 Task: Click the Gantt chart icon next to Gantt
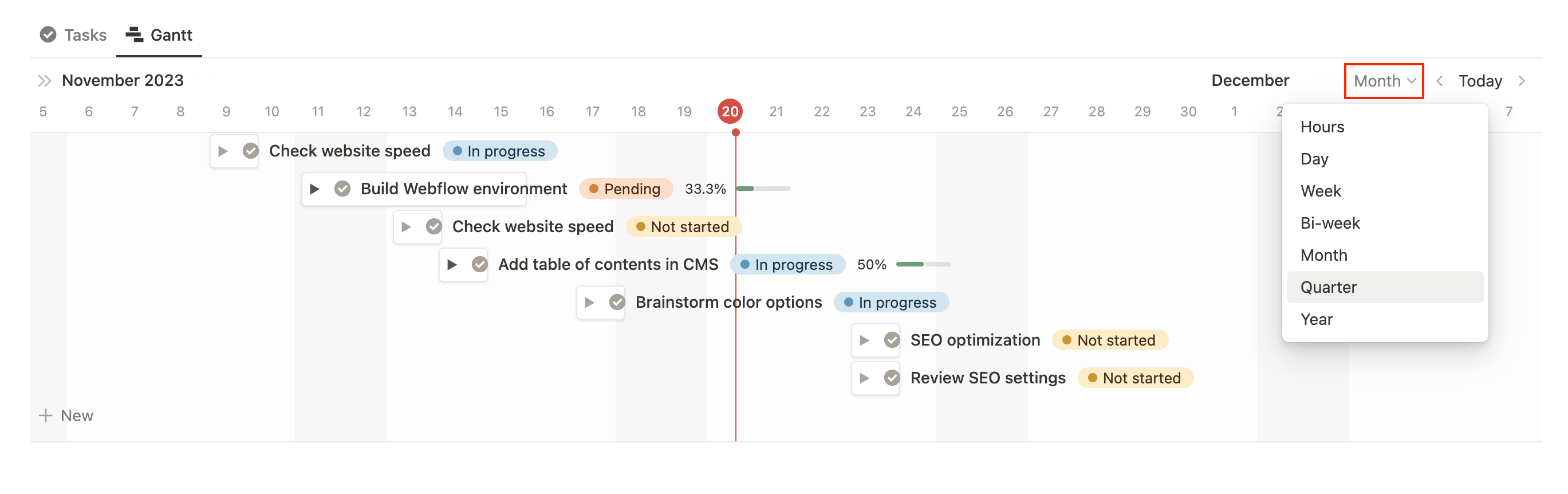pos(133,35)
